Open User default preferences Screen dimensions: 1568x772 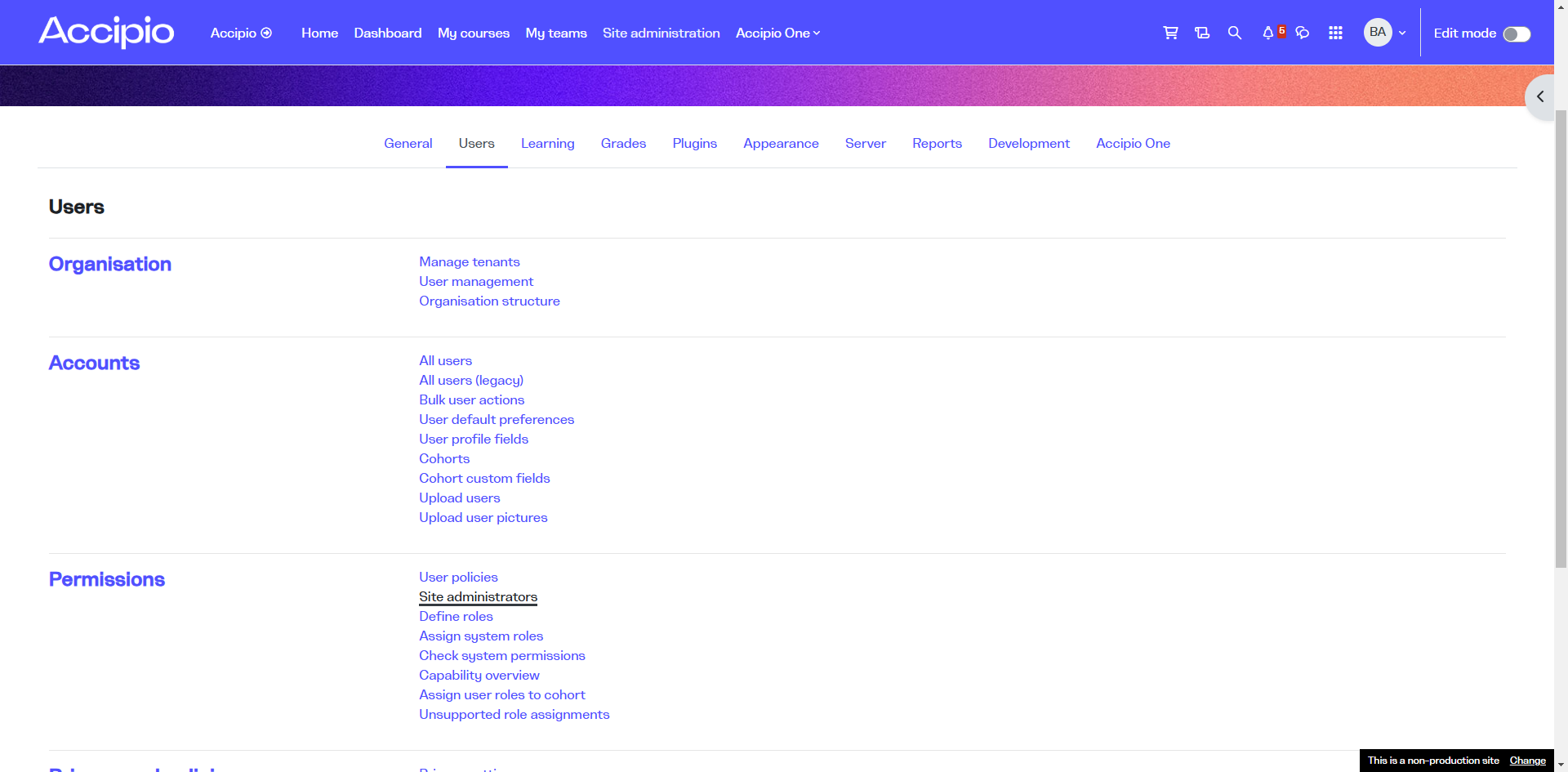pos(497,419)
